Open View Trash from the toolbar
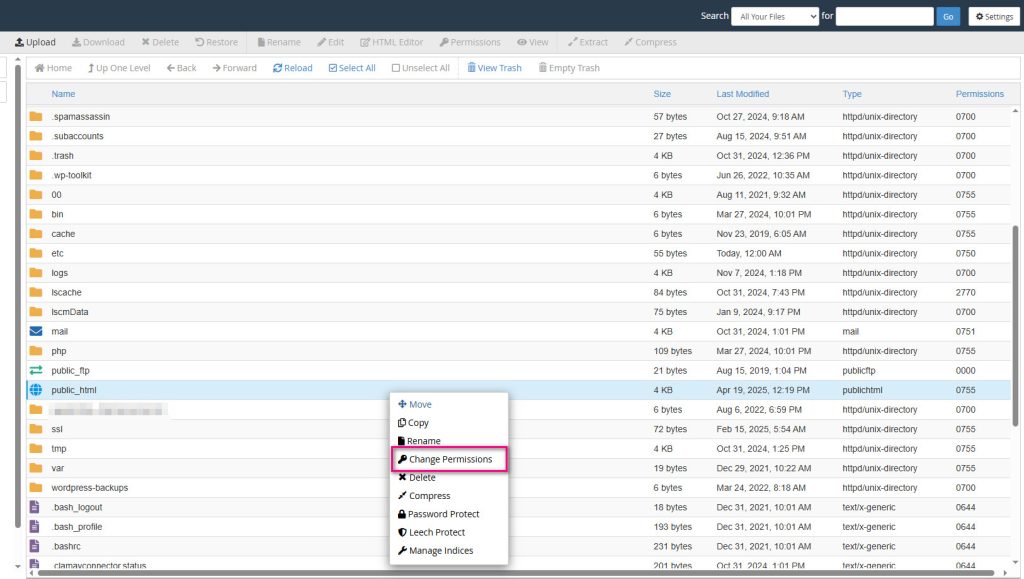Image resolution: width=1024 pixels, height=579 pixels. 494,68
